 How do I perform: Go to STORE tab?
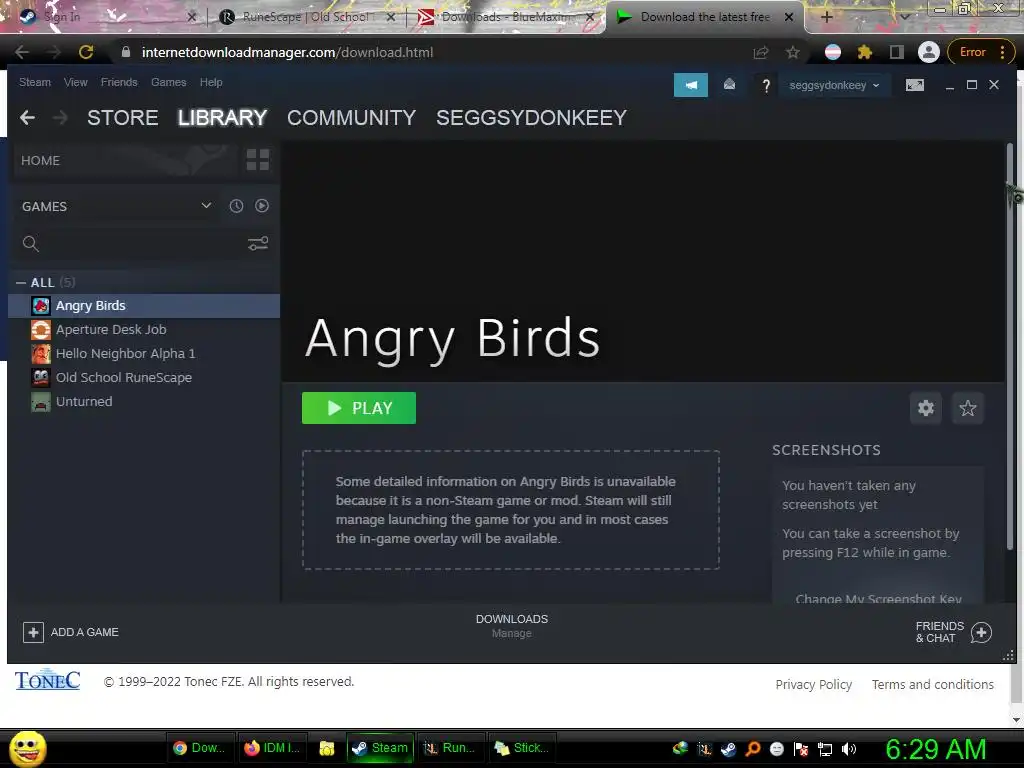tap(123, 118)
